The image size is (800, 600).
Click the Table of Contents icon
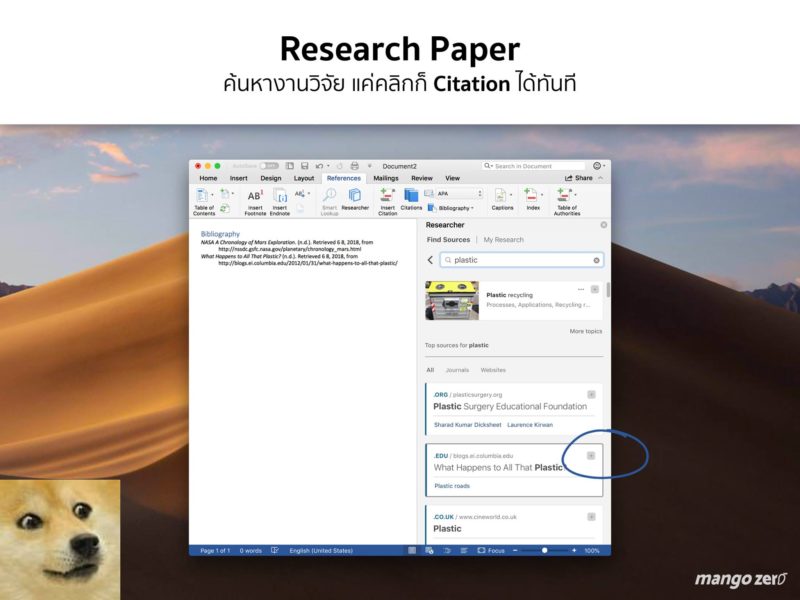(204, 198)
